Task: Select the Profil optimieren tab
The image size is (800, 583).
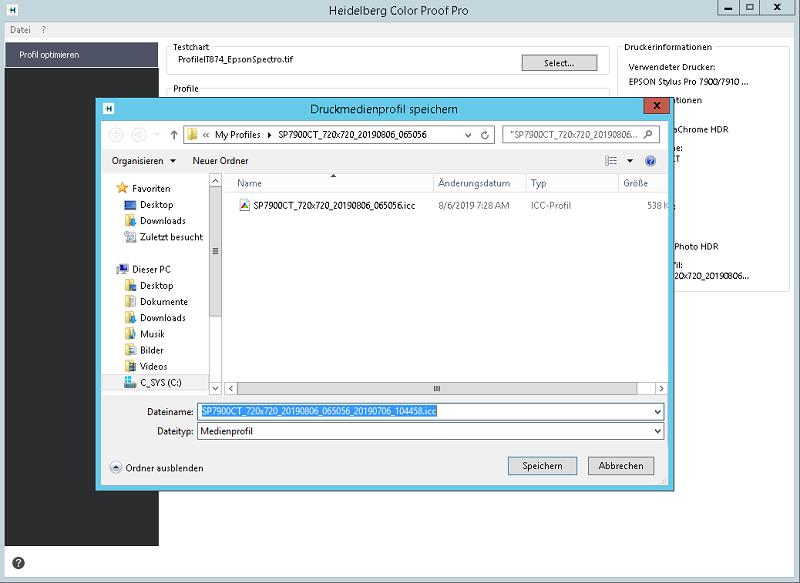Action: pos(82,55)
